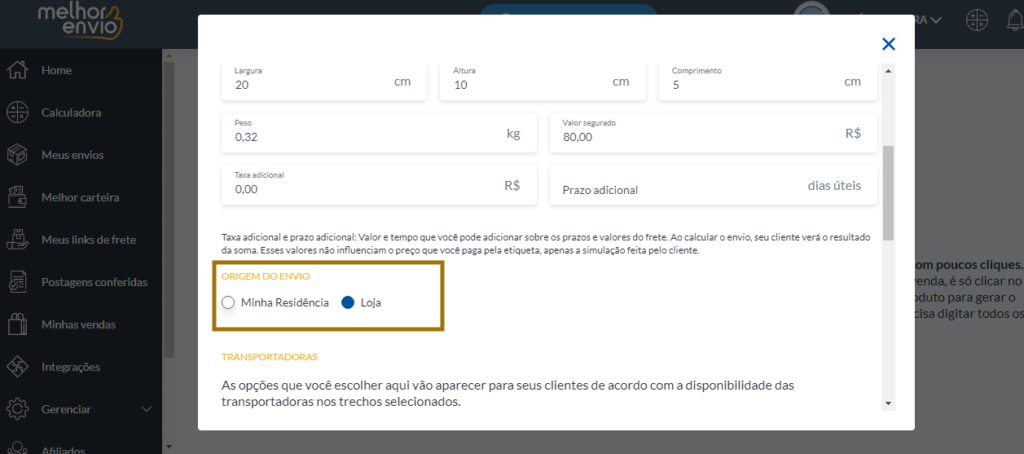Focus the Prazo adicional field
Viewport: 1024px width, 454px height.
pos(713,186)
